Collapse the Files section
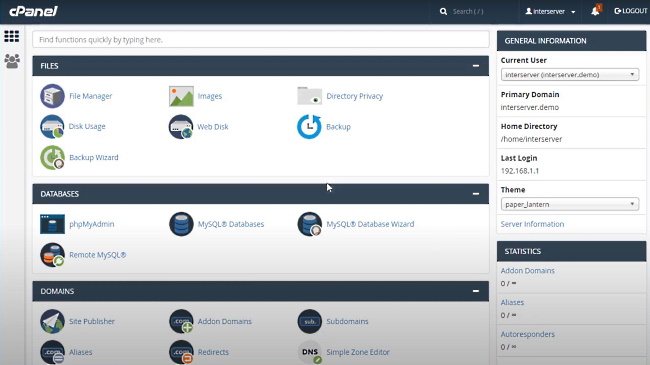The image size is (650, 365). pos(476,66)
